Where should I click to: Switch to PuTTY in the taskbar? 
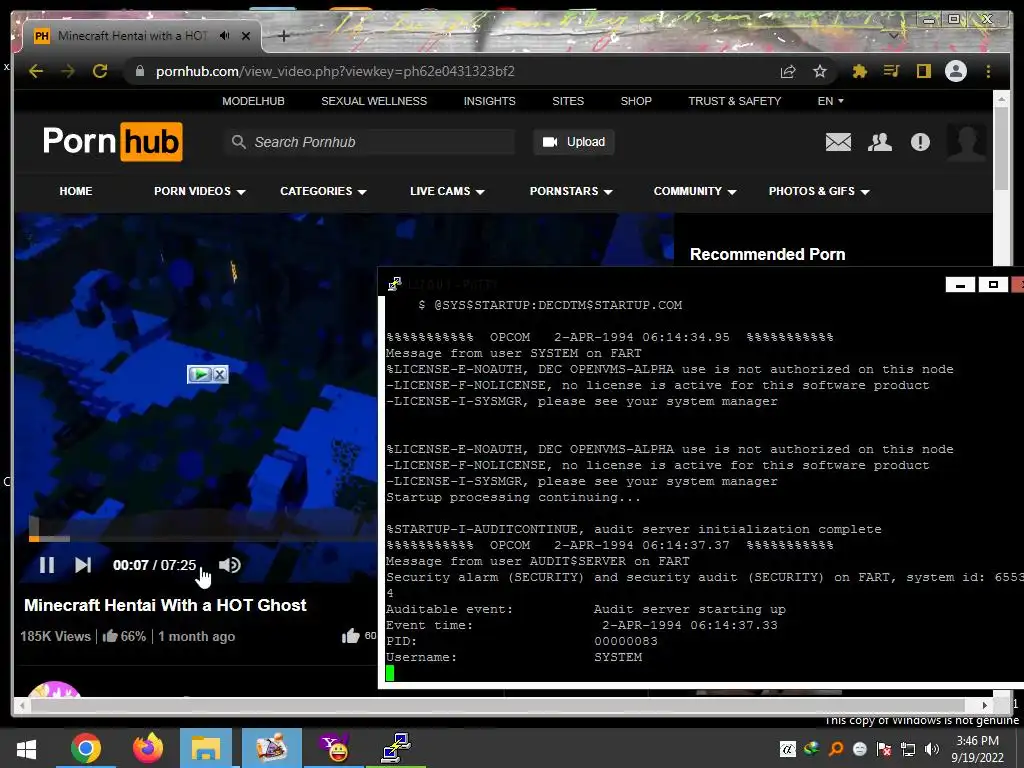coord(396,748)
